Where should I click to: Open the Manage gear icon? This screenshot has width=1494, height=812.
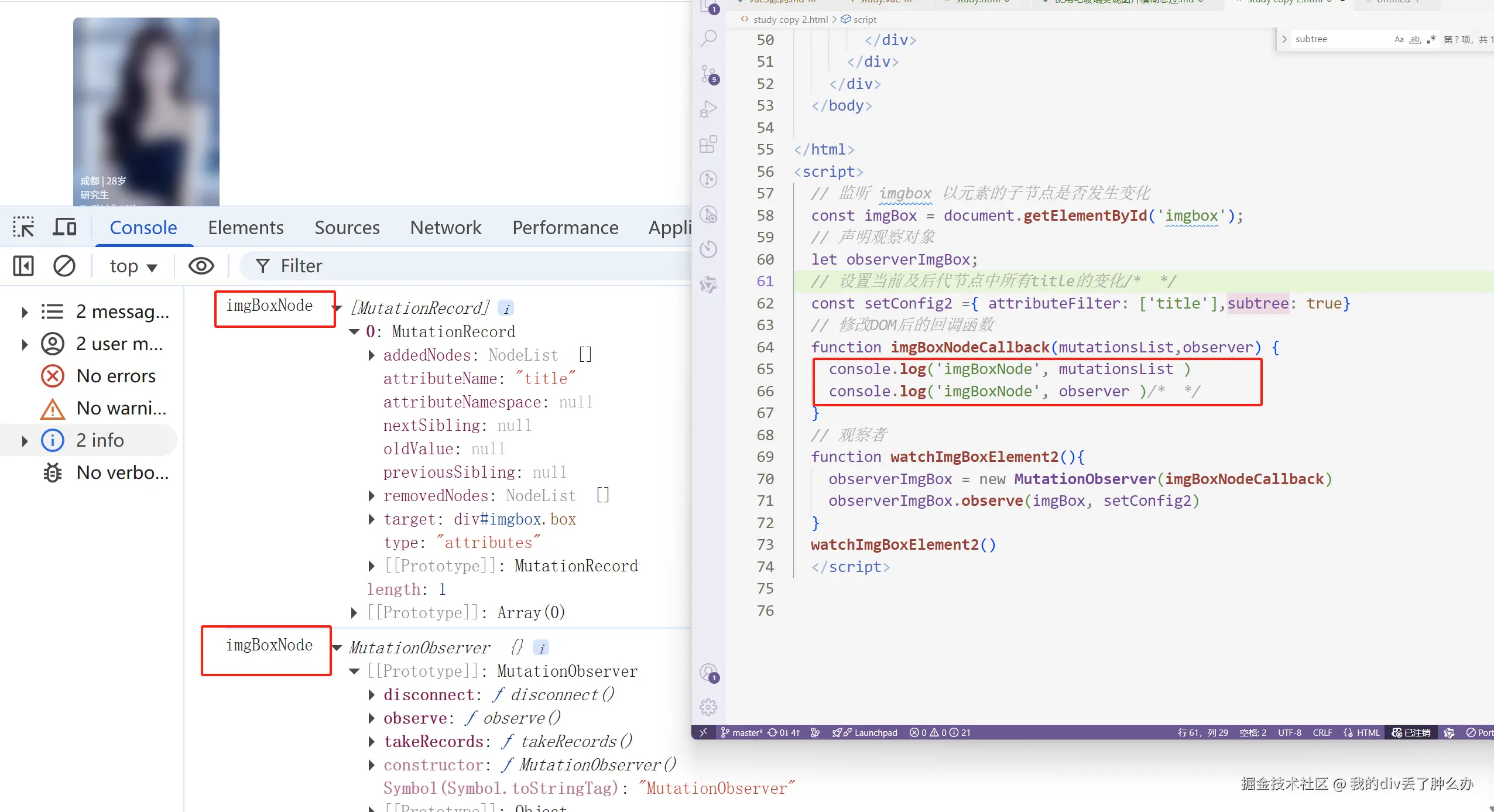click(708, 707)
